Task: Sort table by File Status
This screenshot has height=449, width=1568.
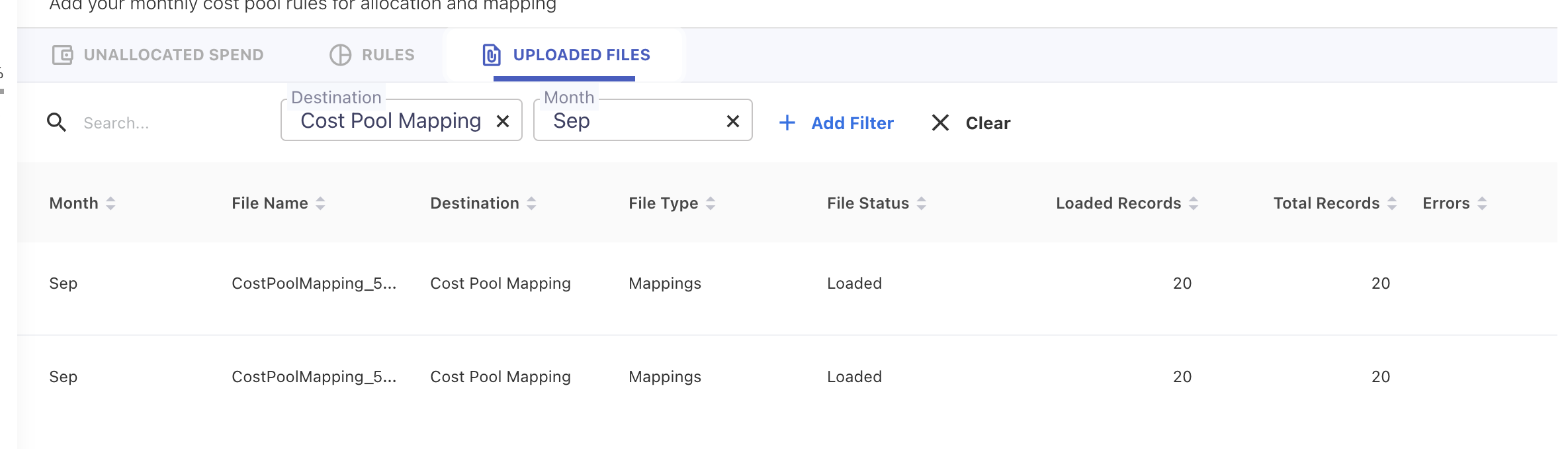Action: [922, 203]
